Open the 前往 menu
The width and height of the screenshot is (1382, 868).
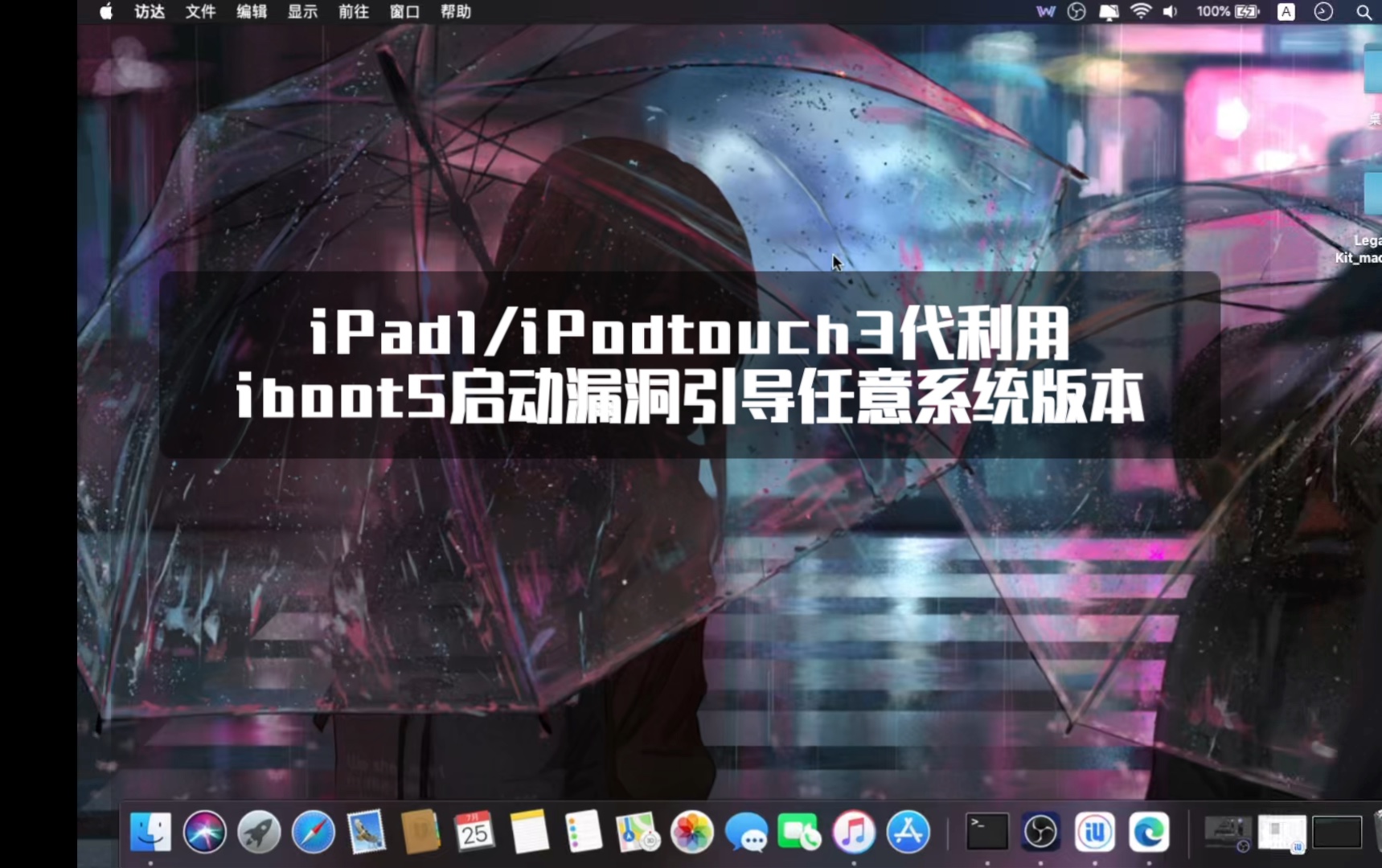point(354,11)
